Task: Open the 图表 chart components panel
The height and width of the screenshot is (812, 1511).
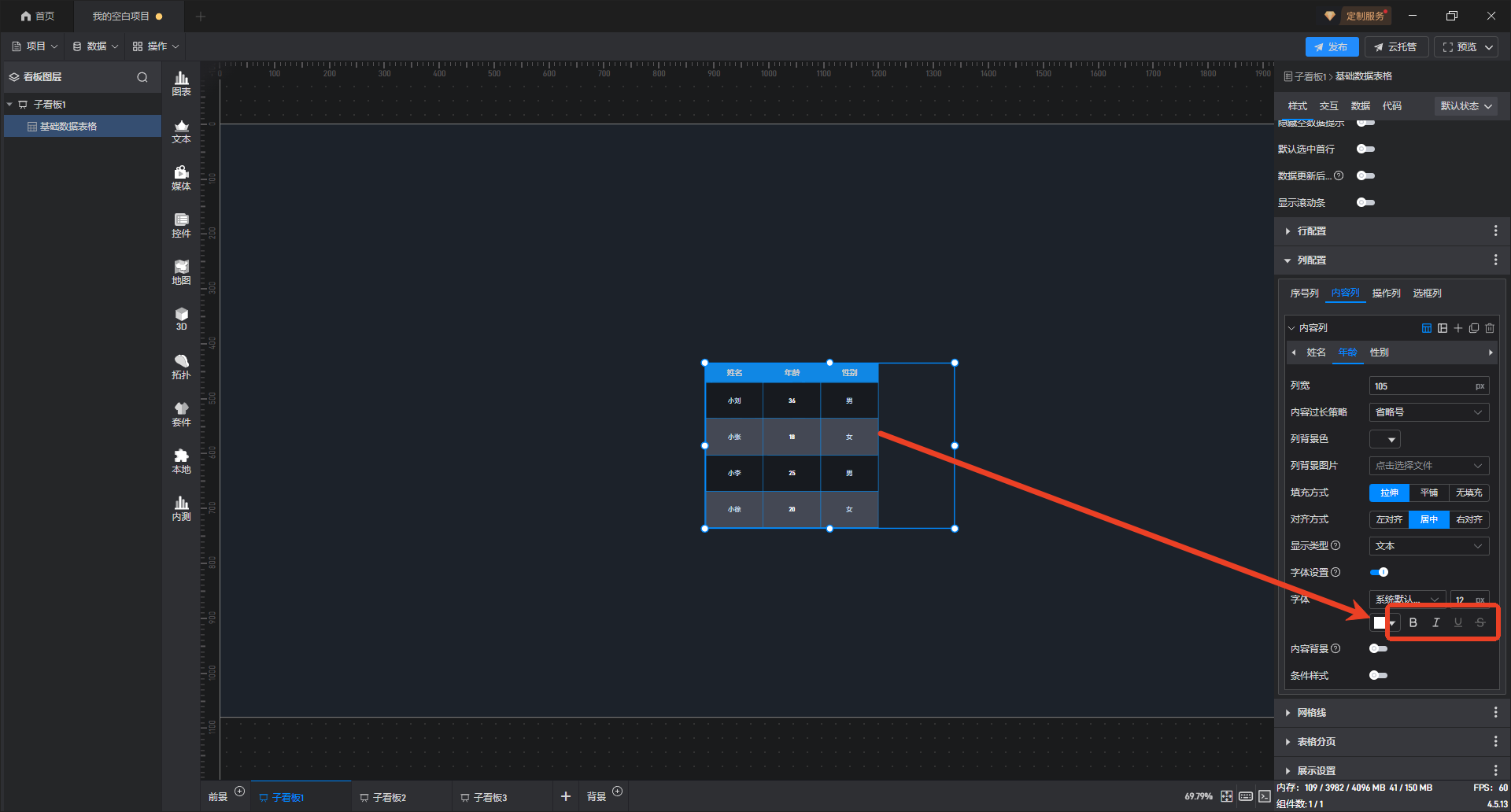Action: pos(181,83)
